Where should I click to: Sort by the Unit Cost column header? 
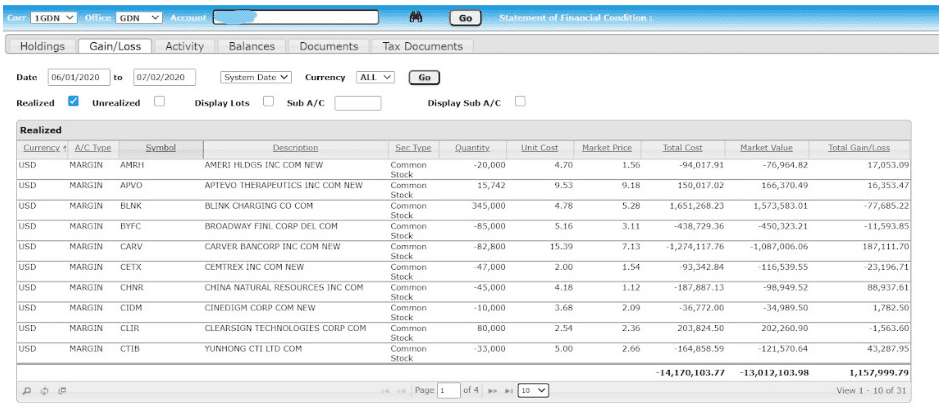pos(539,148)
